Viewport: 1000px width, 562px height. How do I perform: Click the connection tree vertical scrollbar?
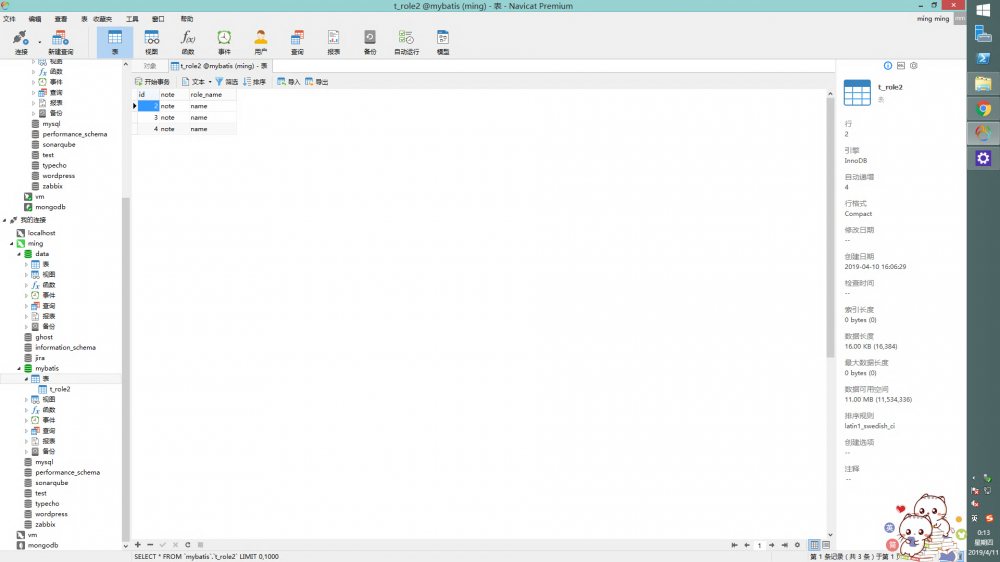126,367
